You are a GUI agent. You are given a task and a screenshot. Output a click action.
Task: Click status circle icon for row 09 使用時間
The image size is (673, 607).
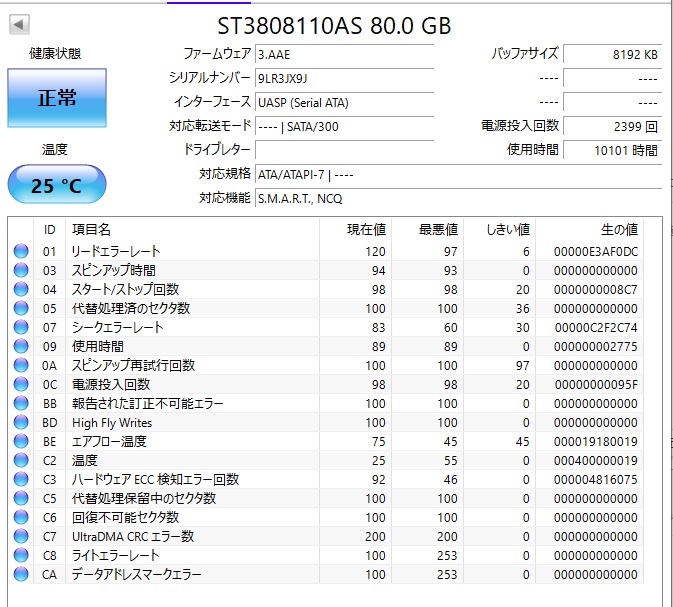21,346
